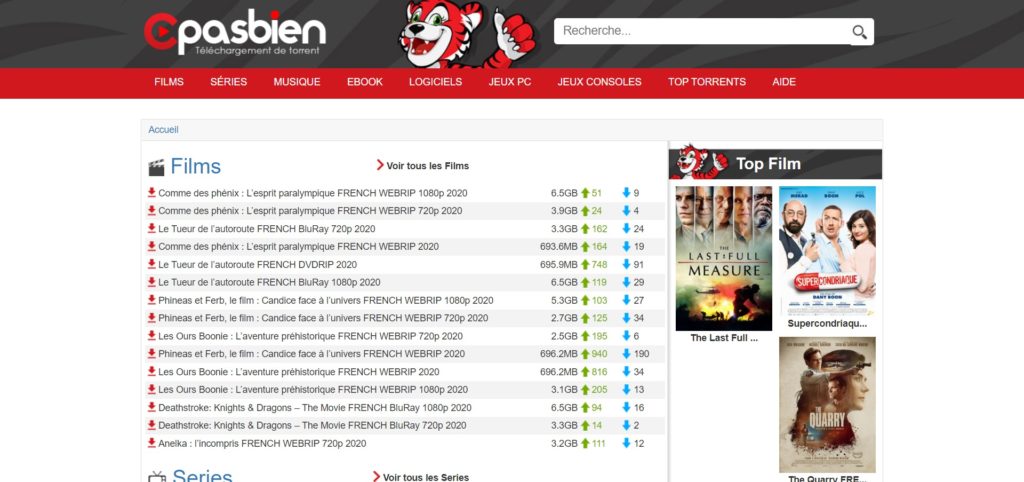Click download icon for Les Ours Boonie WEBRIP 720p
The image size is (1024, 482).
(152, 336)
